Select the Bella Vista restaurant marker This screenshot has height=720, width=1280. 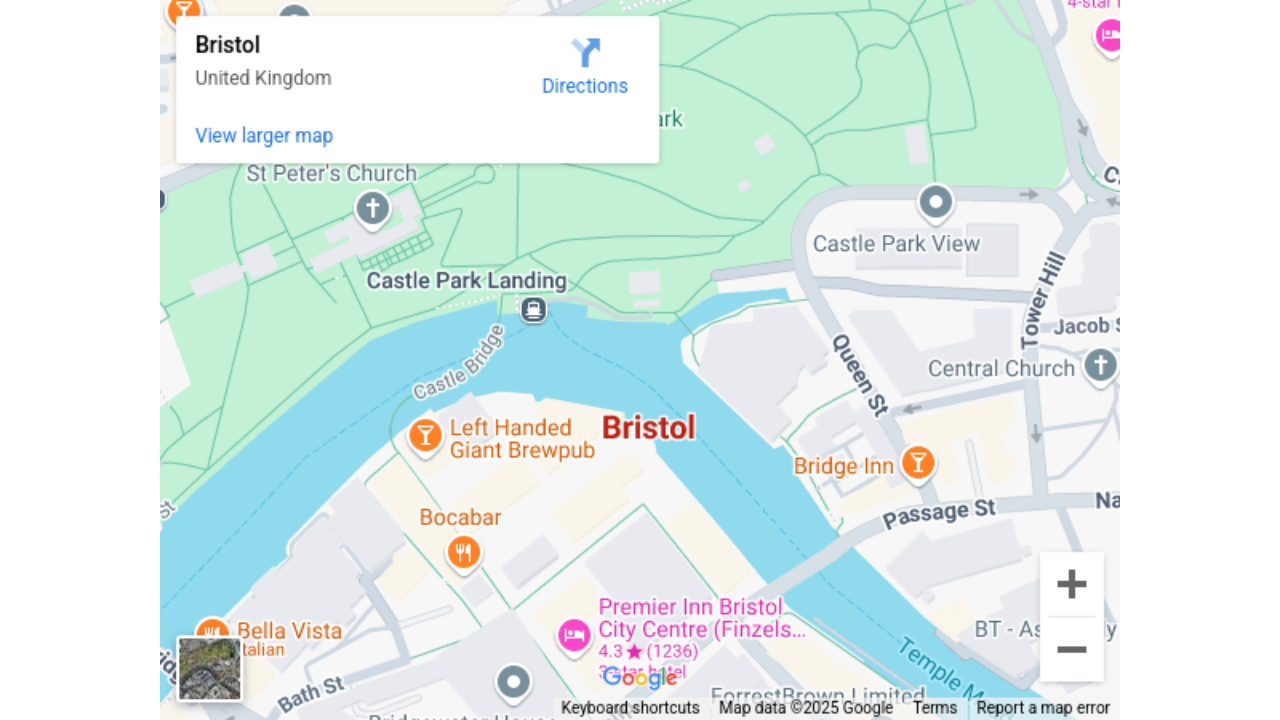[x=212, y=630]
